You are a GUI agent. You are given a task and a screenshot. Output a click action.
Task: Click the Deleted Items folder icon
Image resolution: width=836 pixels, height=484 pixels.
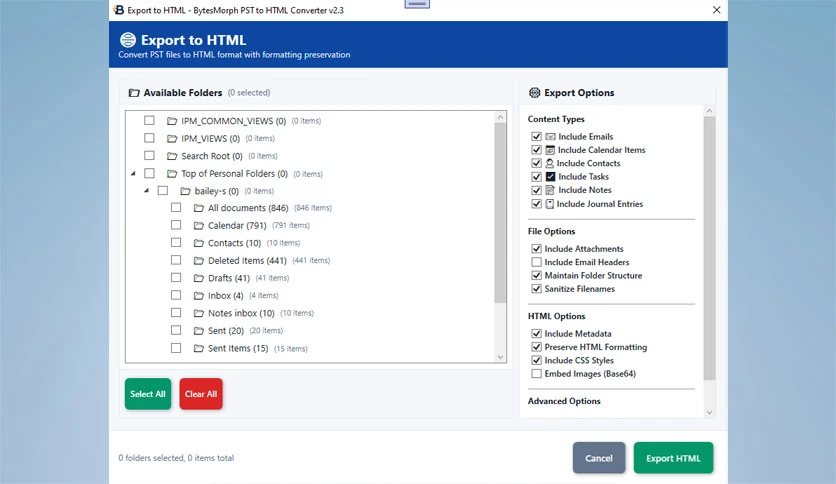pyautogui.click(x=198, y=261)
